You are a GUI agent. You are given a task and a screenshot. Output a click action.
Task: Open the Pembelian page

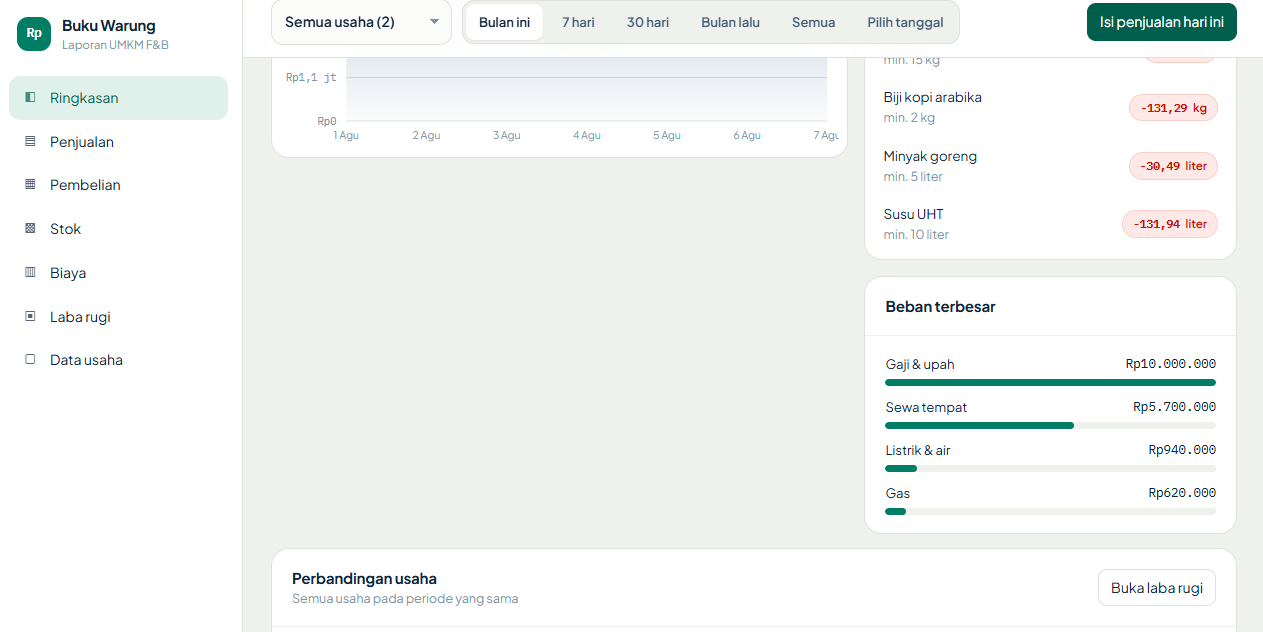pyautogui.click(x=118, y=185)
